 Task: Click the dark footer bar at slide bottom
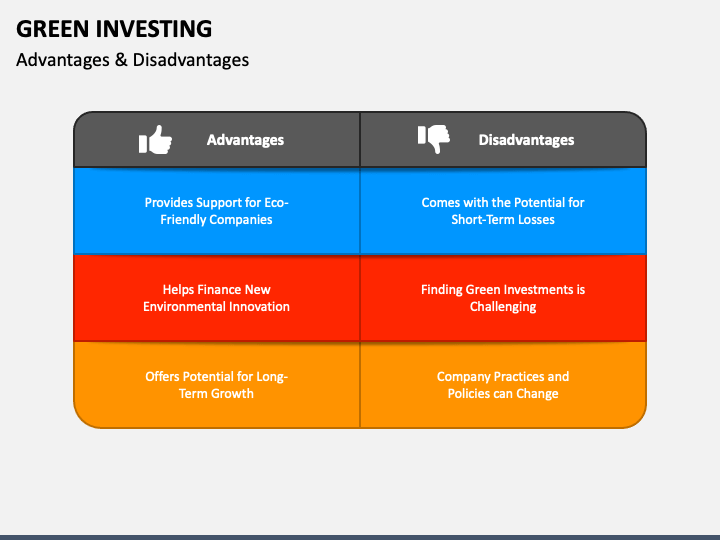point(360,537)
